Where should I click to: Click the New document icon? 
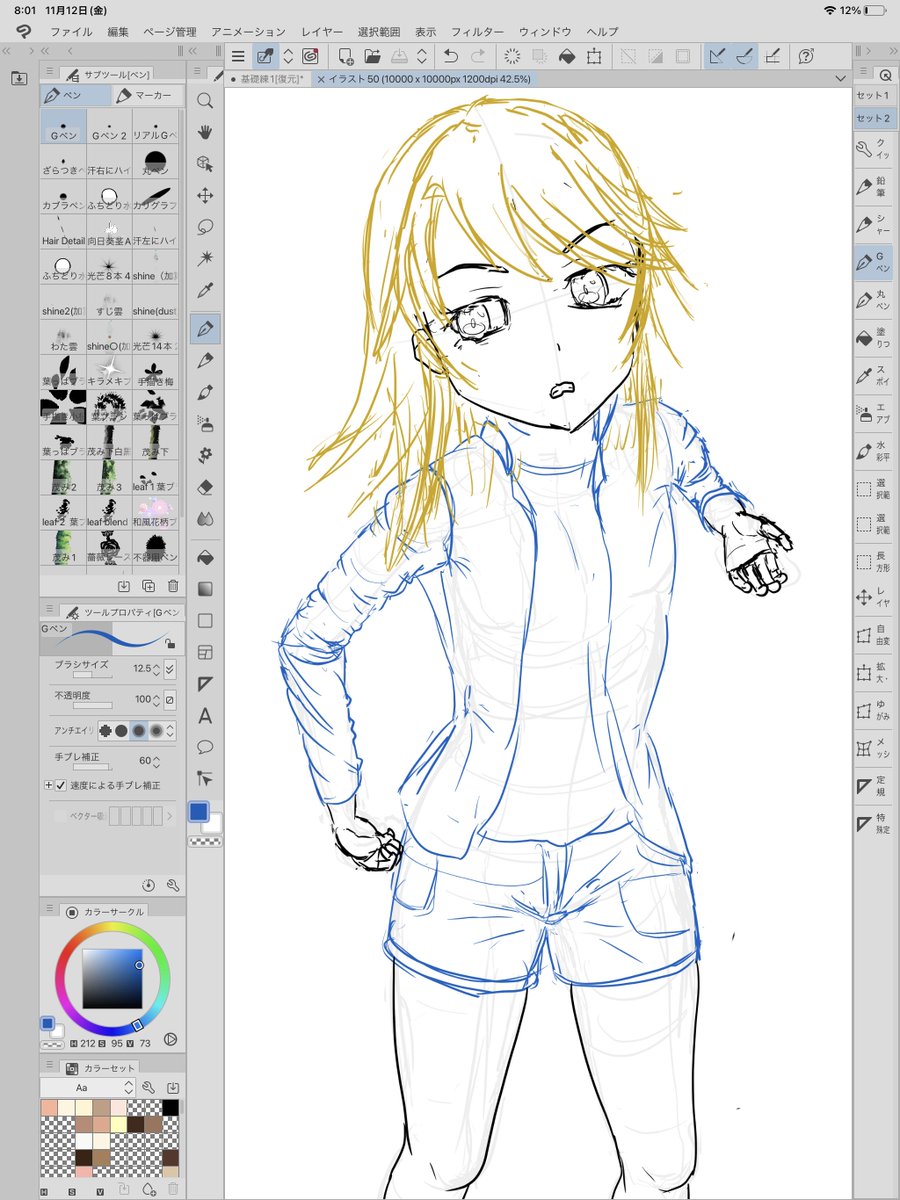click(346, 57)
